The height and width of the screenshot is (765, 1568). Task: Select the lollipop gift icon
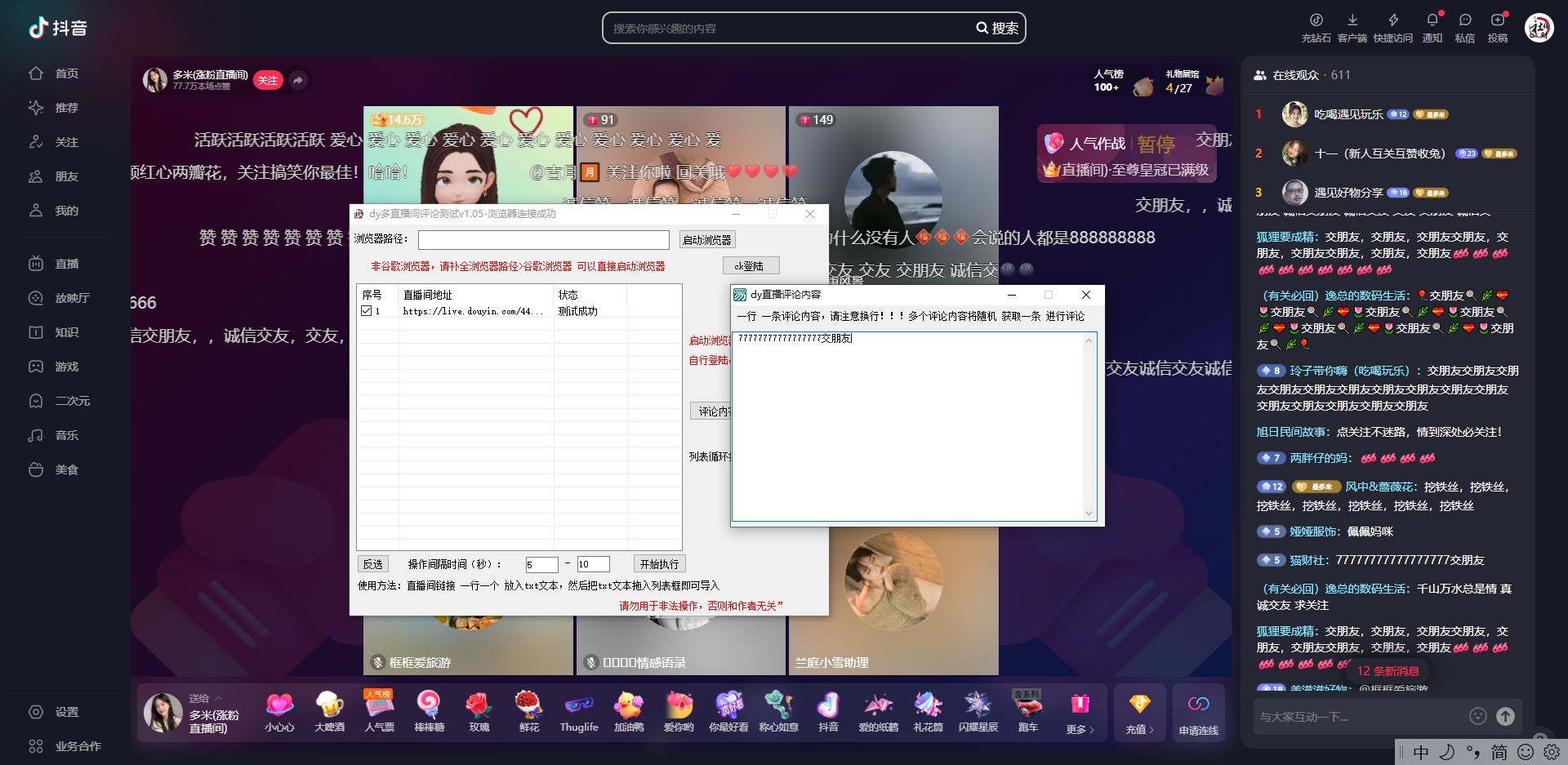(x=429, y=706)
